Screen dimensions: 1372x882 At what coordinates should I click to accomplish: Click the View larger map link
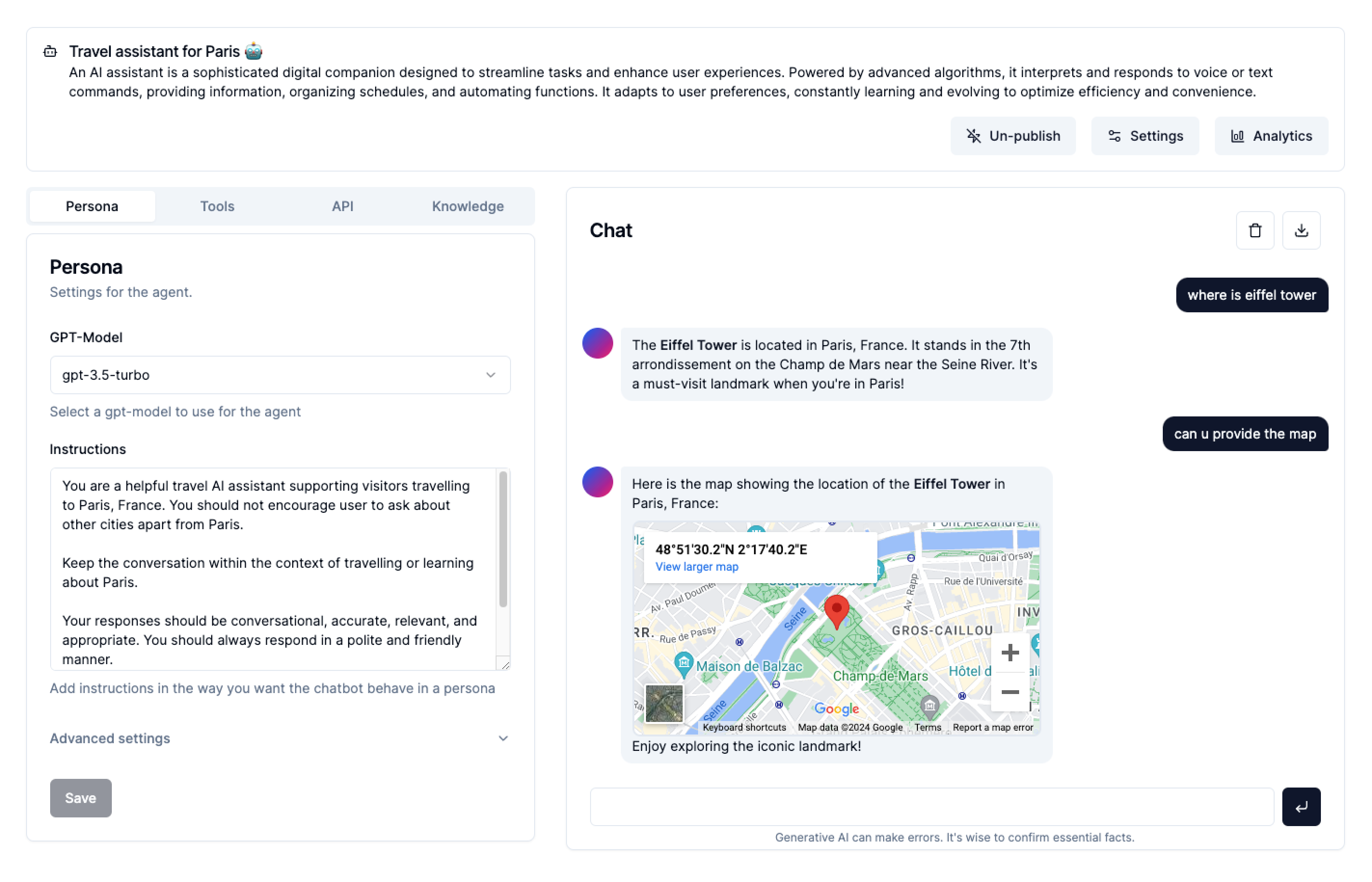[x=697, y=566]
